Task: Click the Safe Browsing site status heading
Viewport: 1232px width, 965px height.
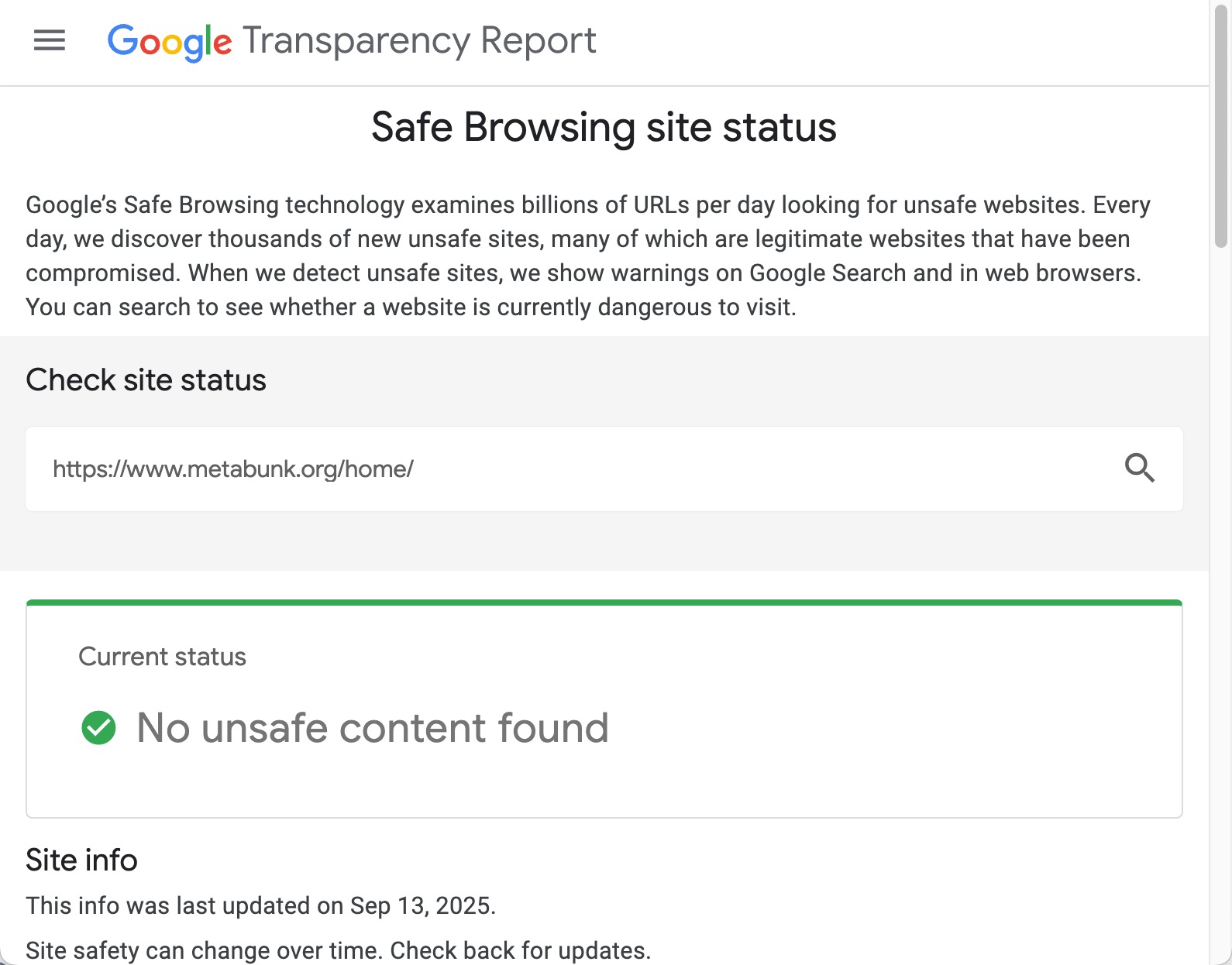Action: tap(604, 127)
